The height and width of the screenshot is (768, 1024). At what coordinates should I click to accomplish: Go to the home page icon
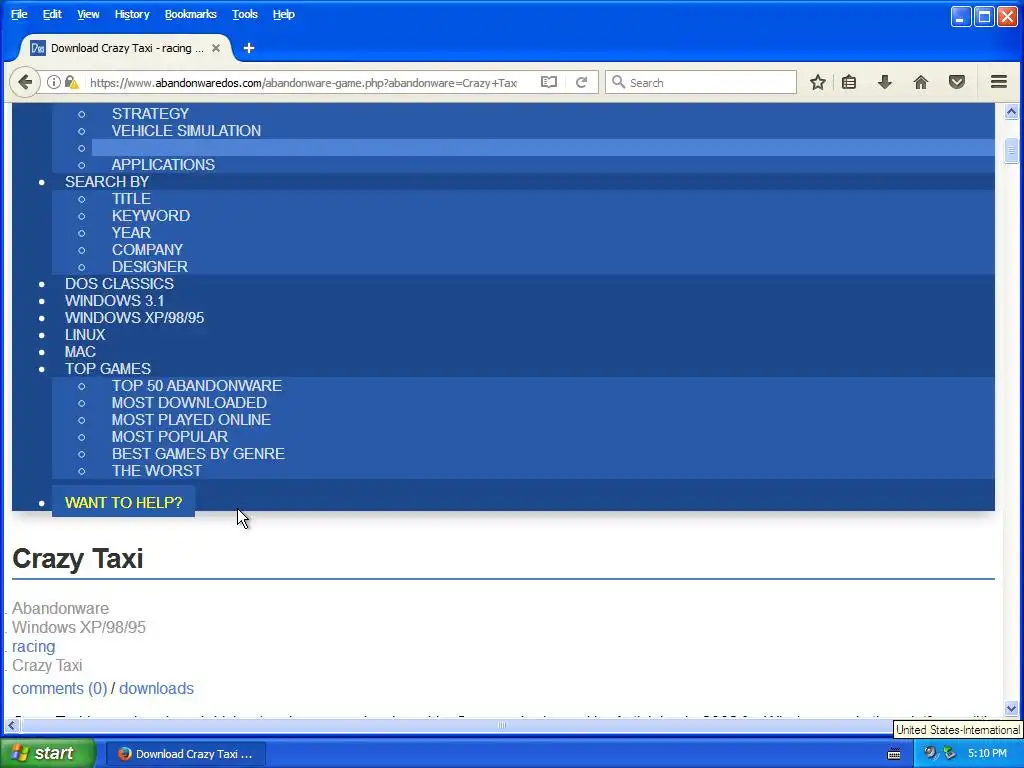point(921,82)
